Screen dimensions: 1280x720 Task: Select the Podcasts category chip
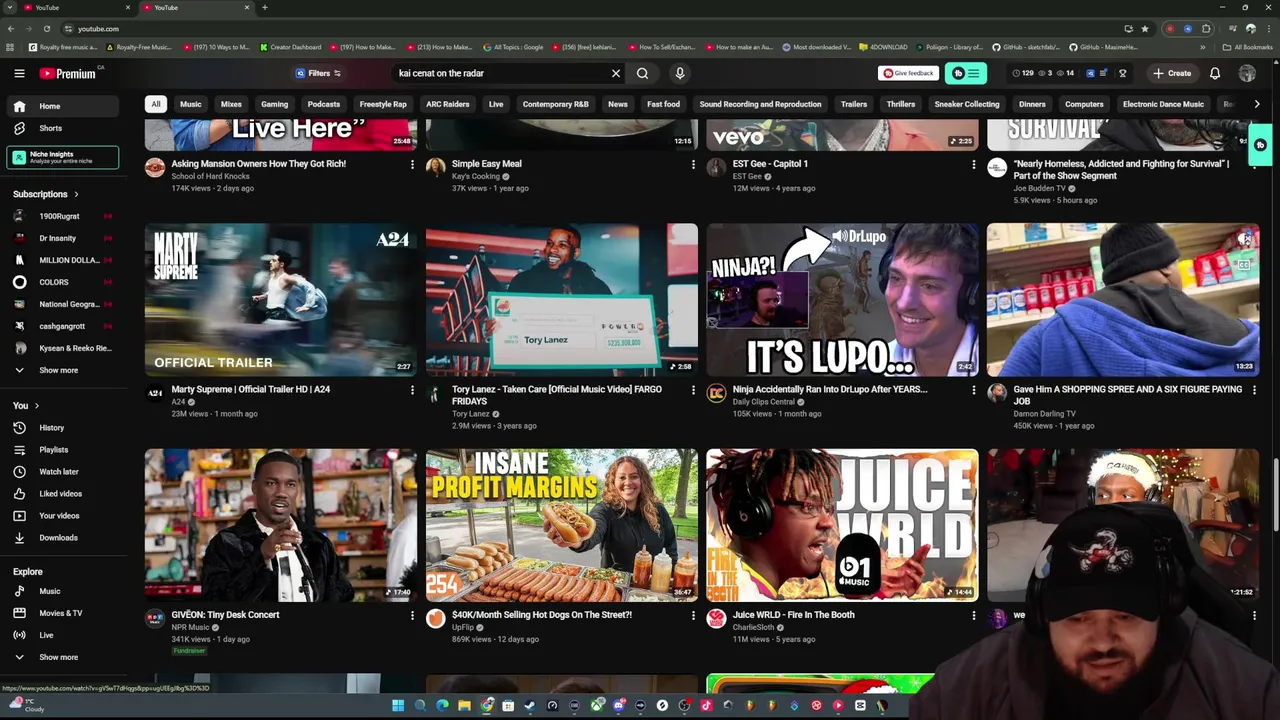324,104
